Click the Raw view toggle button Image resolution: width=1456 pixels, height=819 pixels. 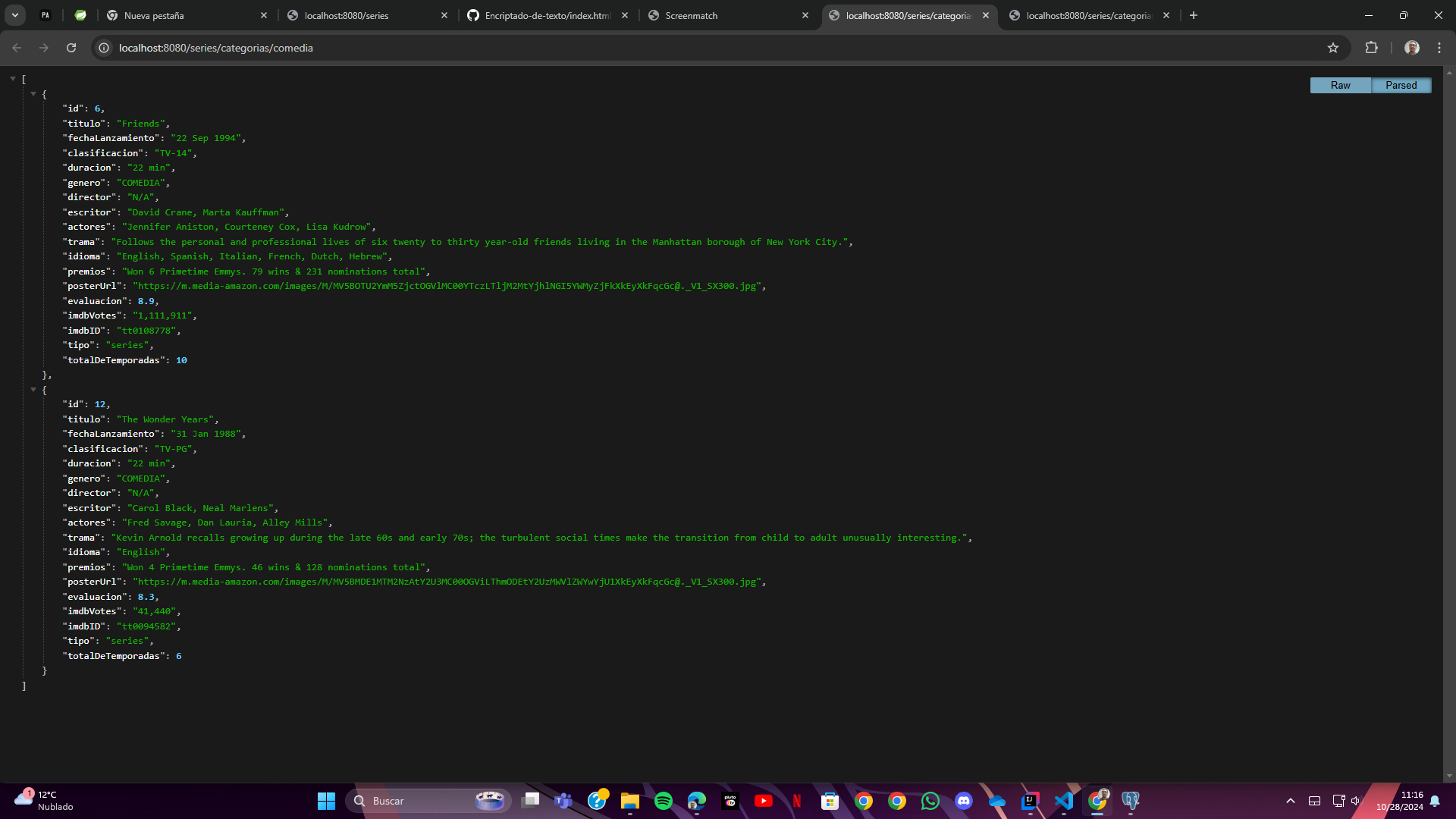pos(1340,85)
